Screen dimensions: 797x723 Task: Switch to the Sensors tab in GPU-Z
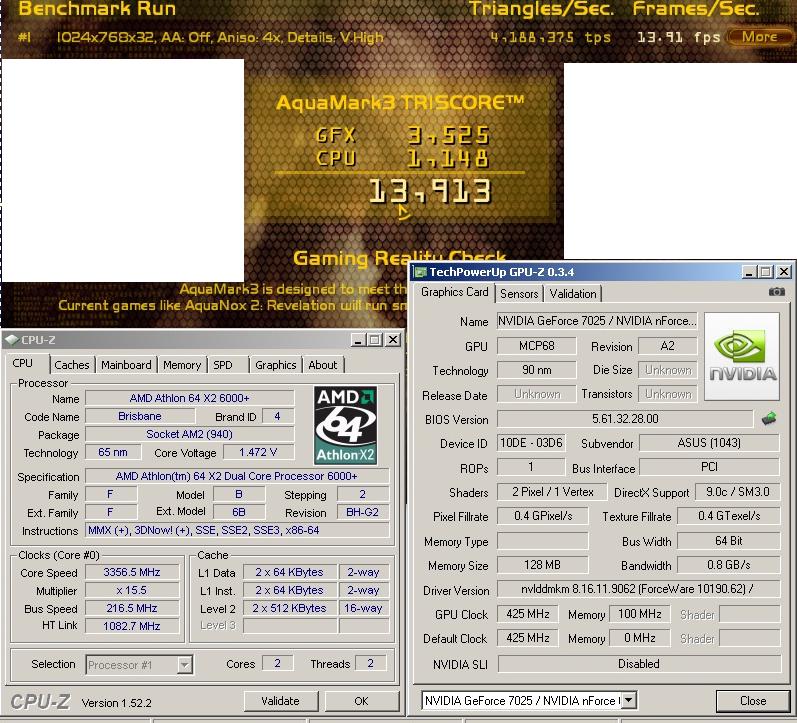519,294
